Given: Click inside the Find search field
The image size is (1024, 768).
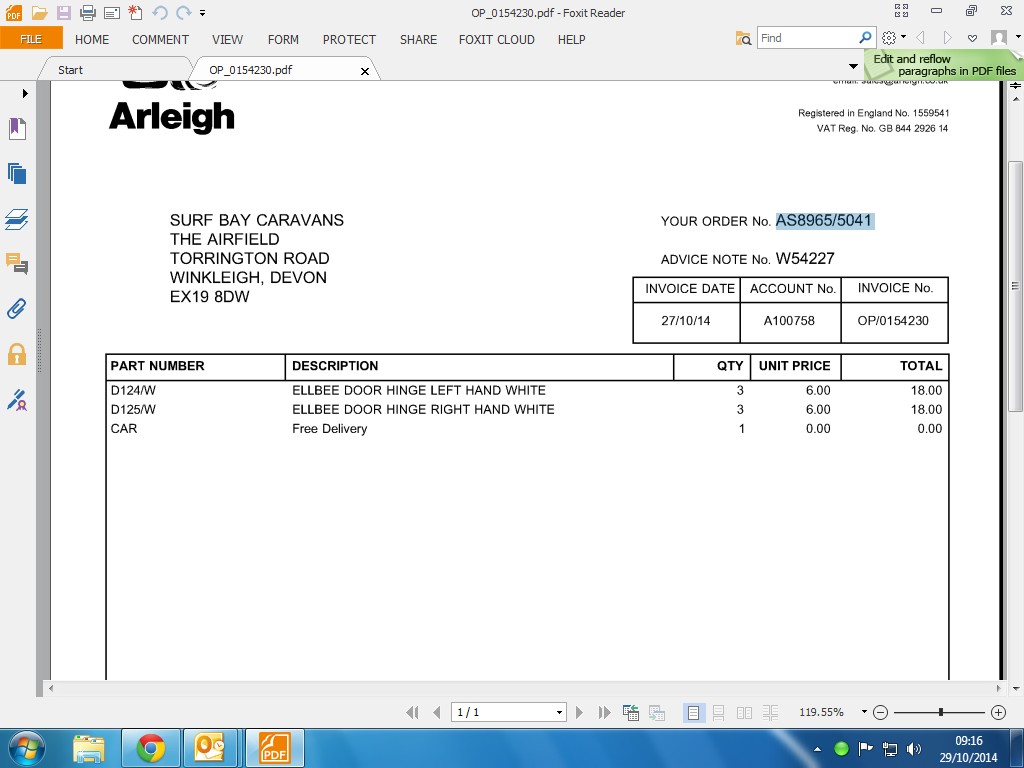Looking at the screenshot, I should 808,38.
